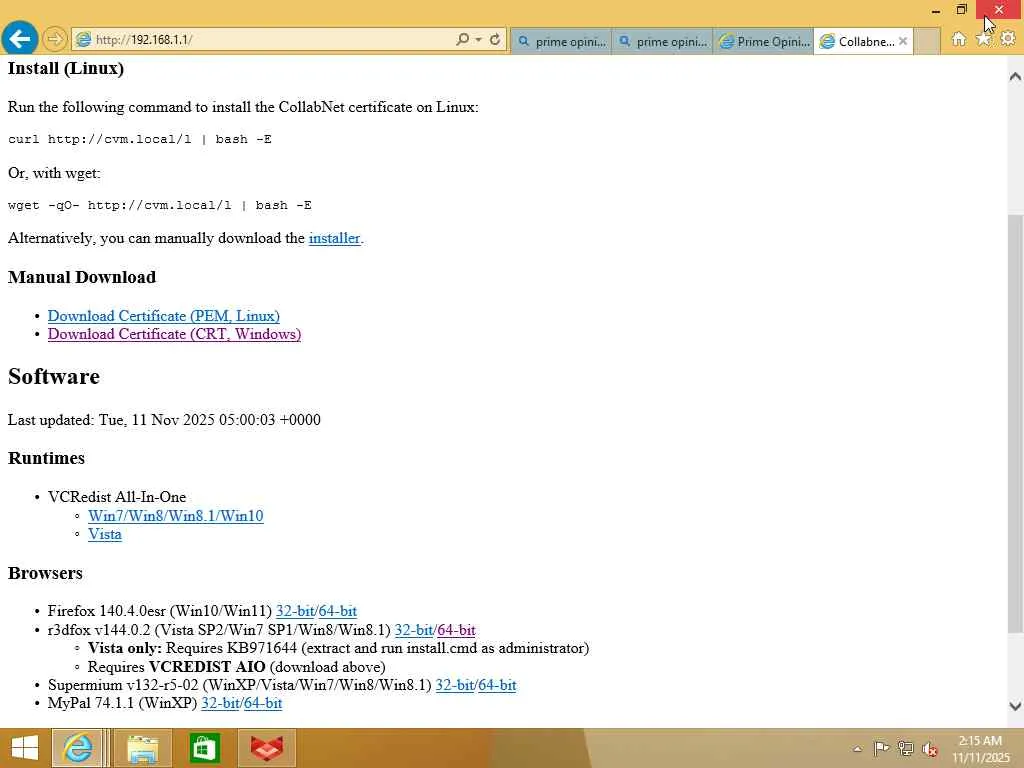
Task: Click the Home icon
Action: (959, 39)
